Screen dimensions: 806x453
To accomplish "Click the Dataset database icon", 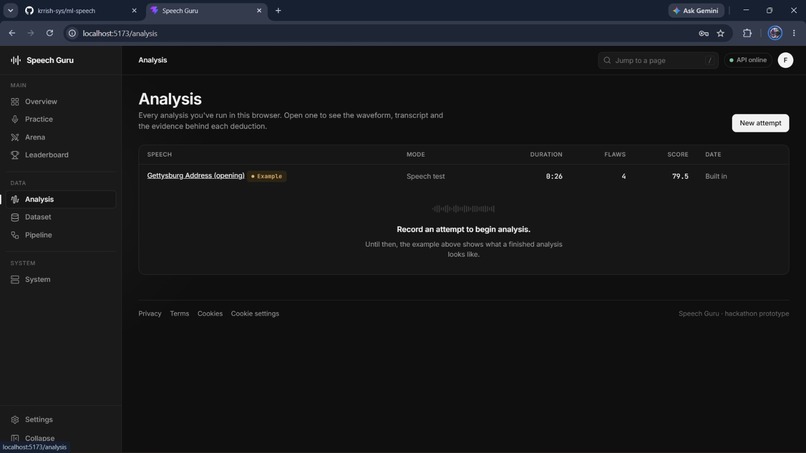I will 15,217.
